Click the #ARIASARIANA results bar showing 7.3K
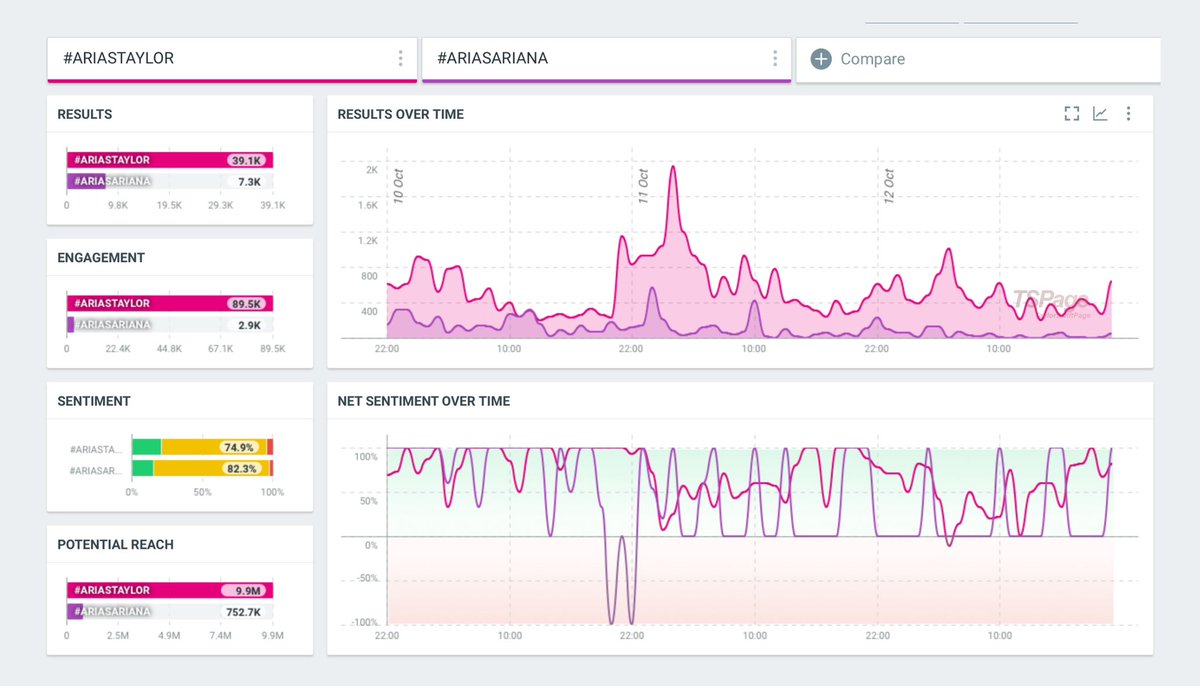The width and height of the screenshot is (1200, 686). 170,181
